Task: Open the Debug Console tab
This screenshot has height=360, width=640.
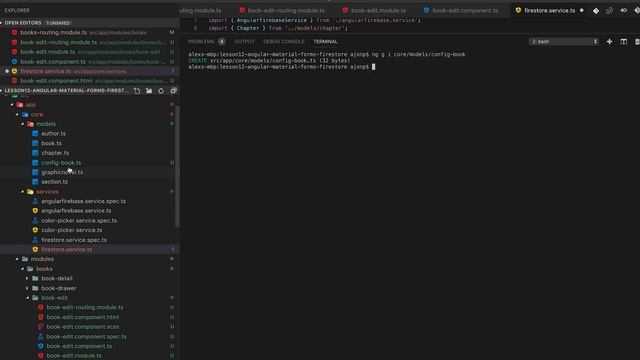Action: pyautogui.click(x=283, y=42)
